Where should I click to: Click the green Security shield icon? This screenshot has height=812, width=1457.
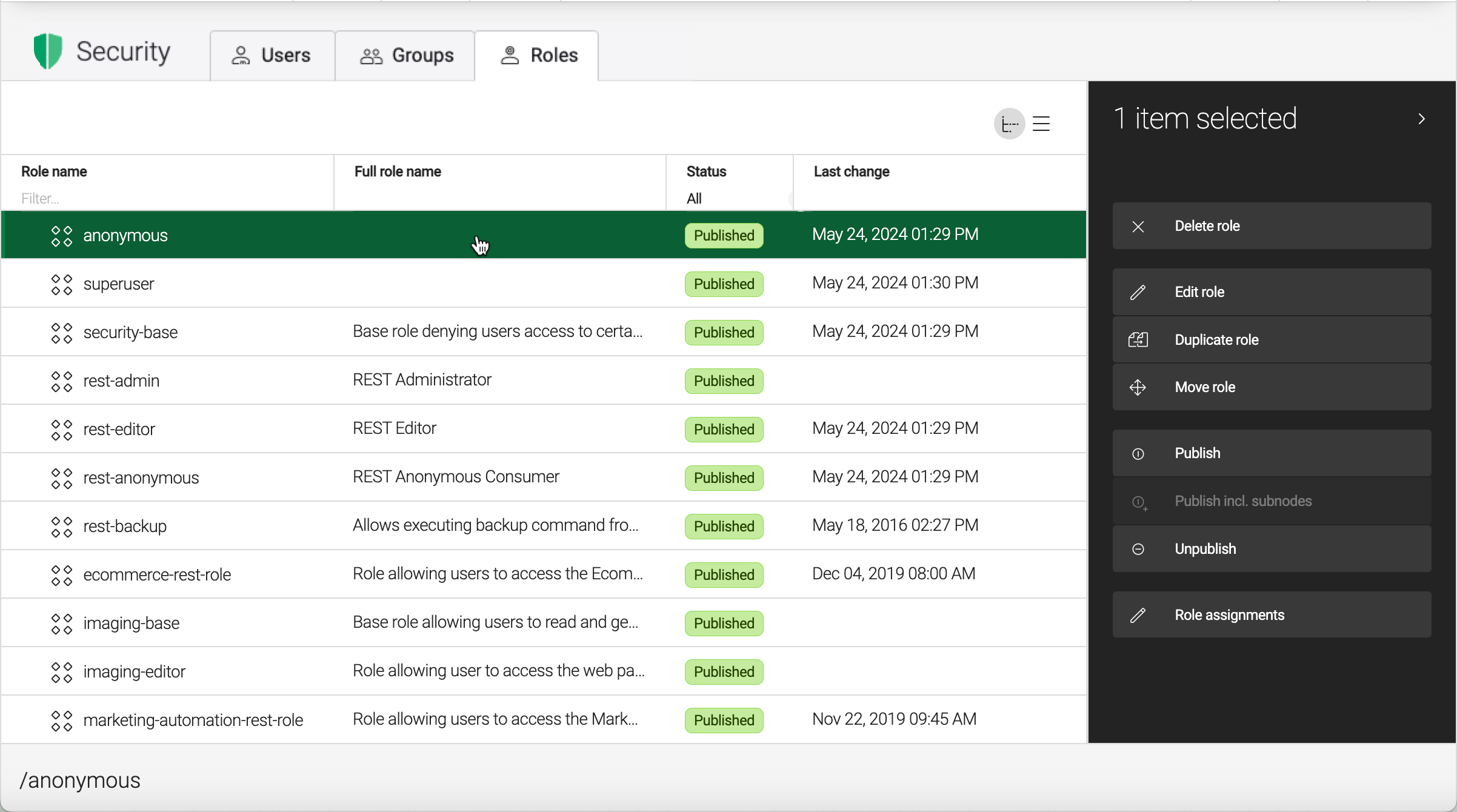pos(48,52)
